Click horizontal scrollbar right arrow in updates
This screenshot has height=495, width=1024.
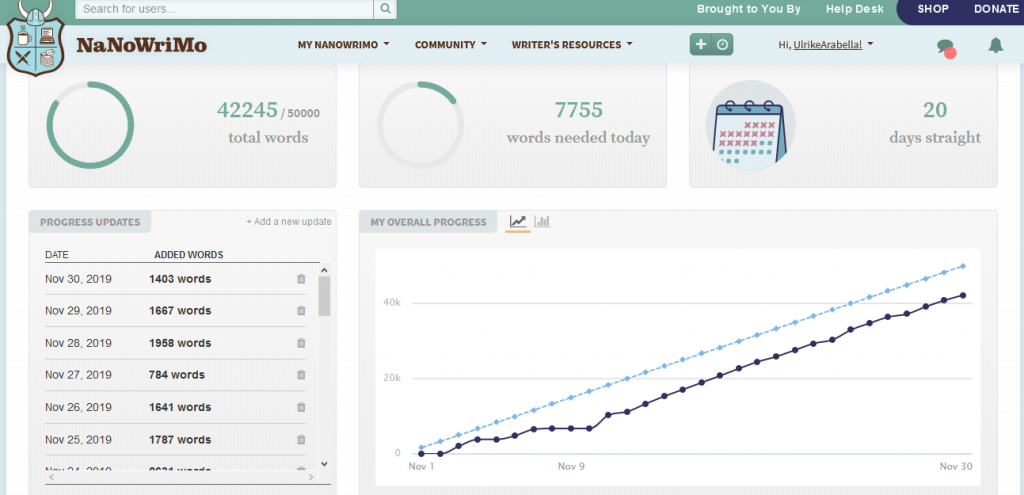(312, 478)
